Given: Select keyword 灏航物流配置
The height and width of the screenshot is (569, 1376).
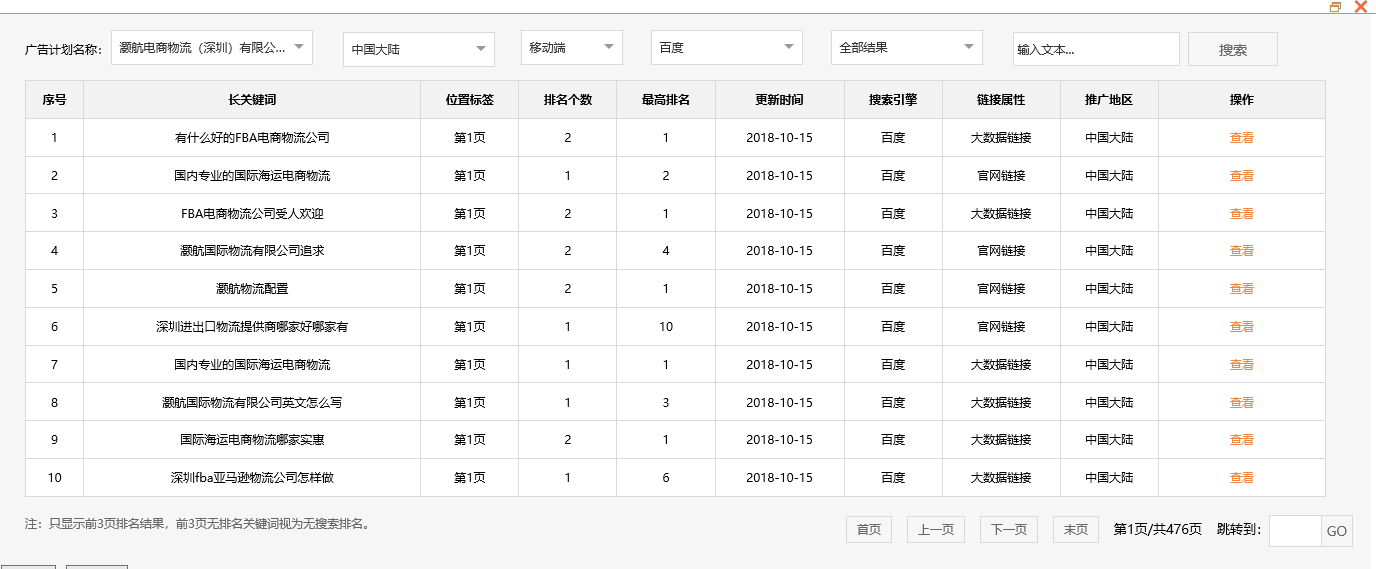Looking at the screenshot, I should (252, 289).
